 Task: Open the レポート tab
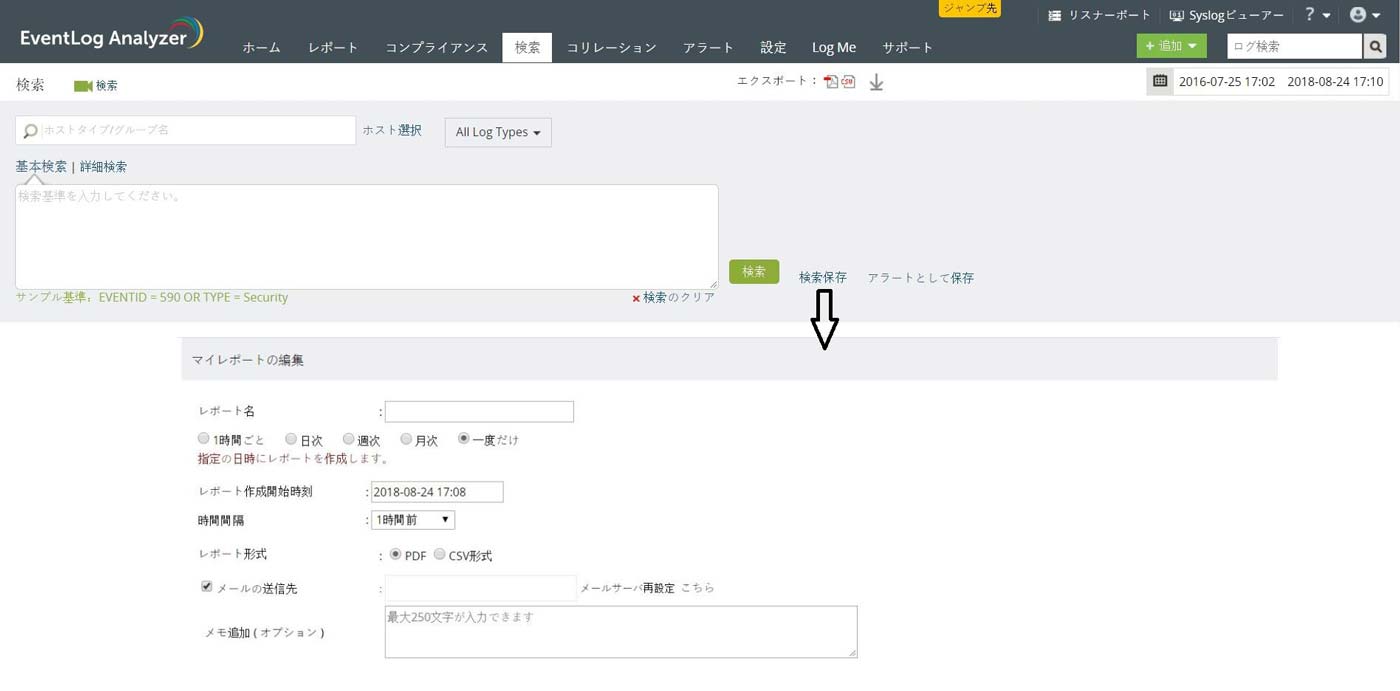click(333, 47)
